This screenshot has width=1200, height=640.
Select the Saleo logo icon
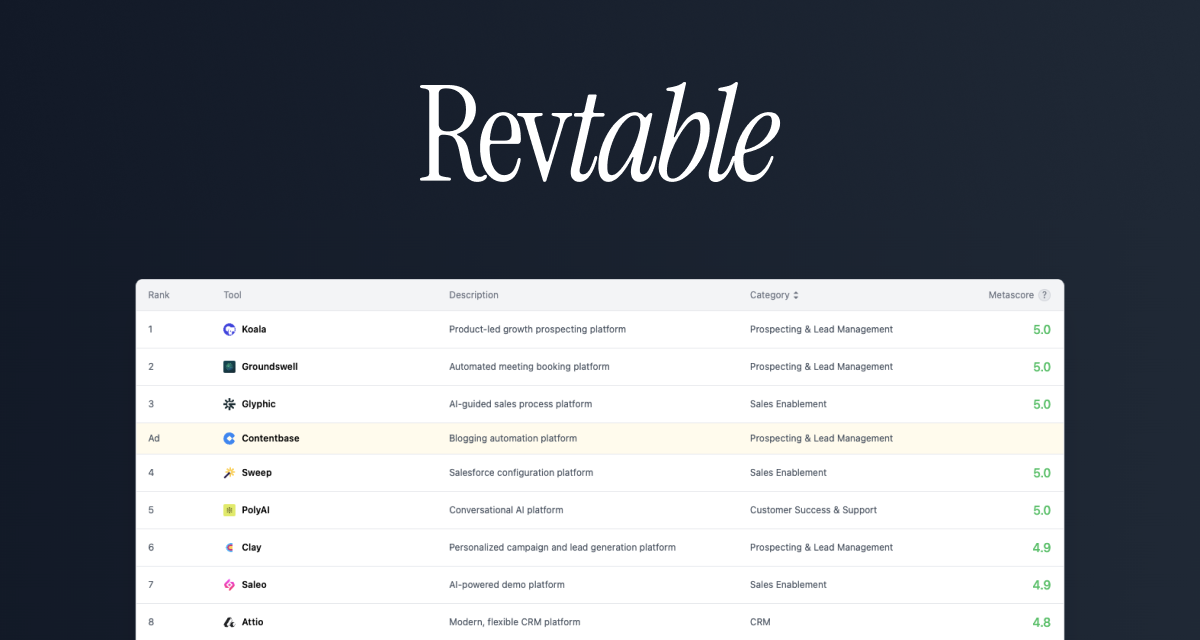tap(228, 584)
